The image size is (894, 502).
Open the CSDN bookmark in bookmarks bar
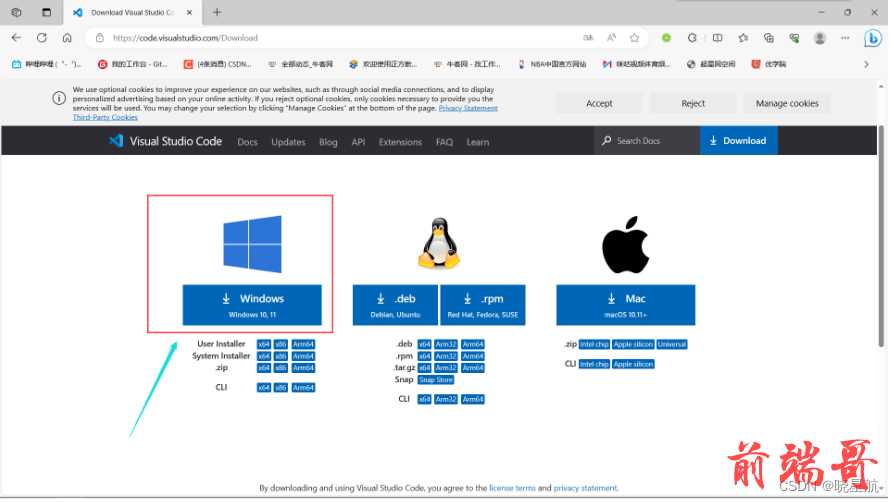point(218,64)
